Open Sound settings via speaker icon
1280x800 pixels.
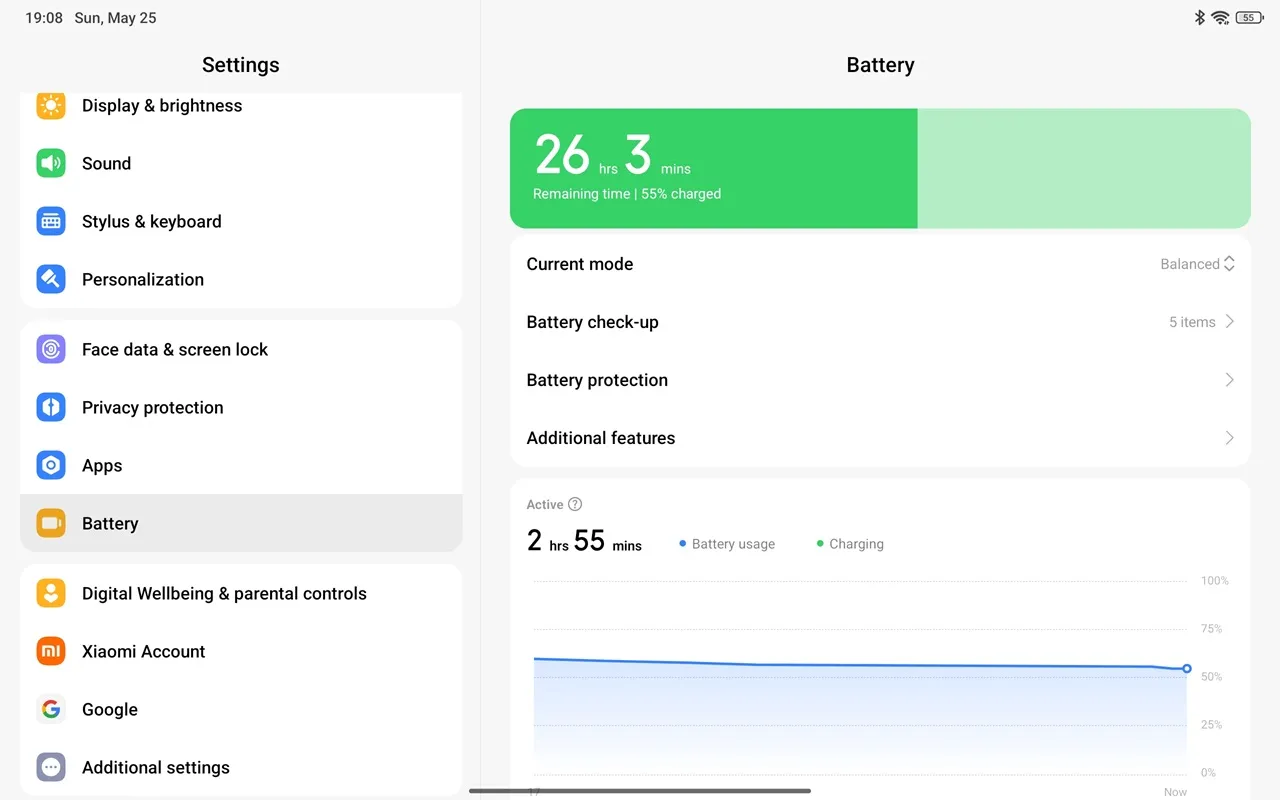51,164
